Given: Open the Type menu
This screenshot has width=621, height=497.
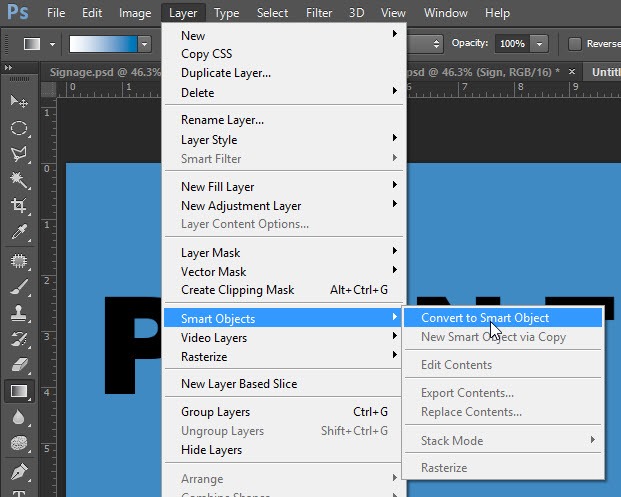Looking at the screenshot, I should click(x=227, y=13).
